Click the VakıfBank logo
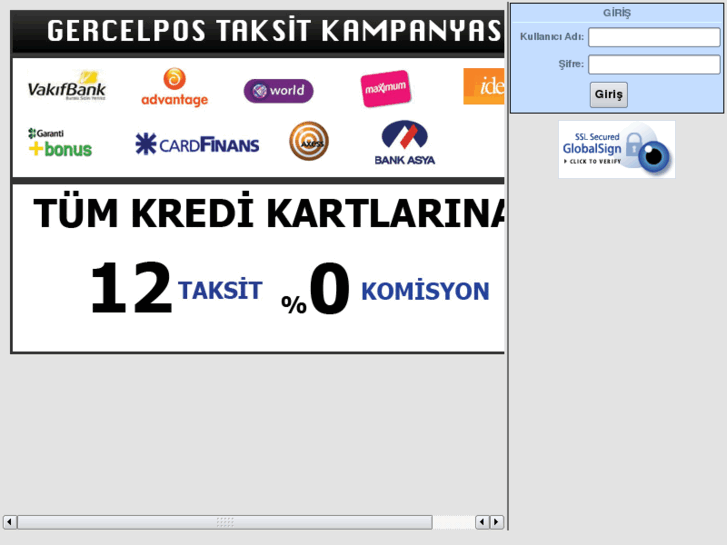Viewport: 727px width, 545px height. (x=67, y=86)
